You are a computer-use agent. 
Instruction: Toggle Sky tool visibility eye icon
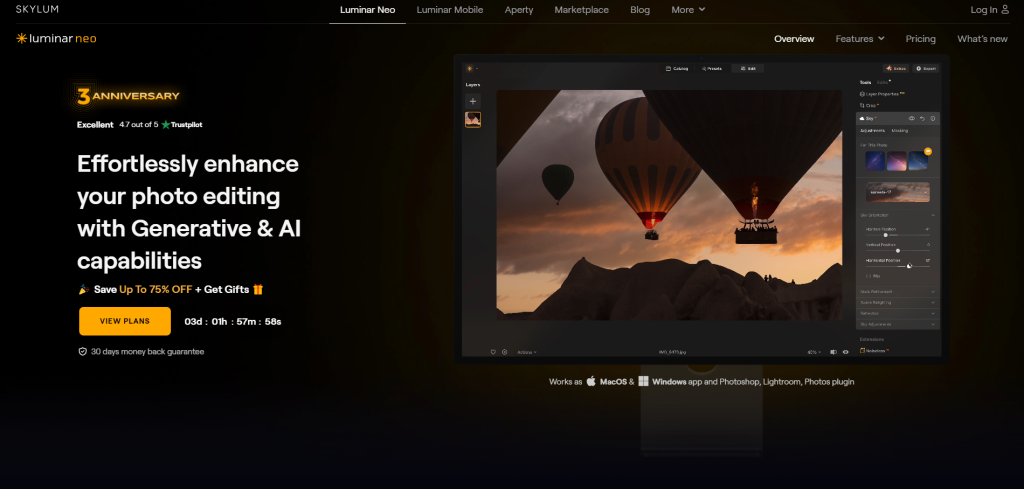pyautogui.click(x=912, y=119)
